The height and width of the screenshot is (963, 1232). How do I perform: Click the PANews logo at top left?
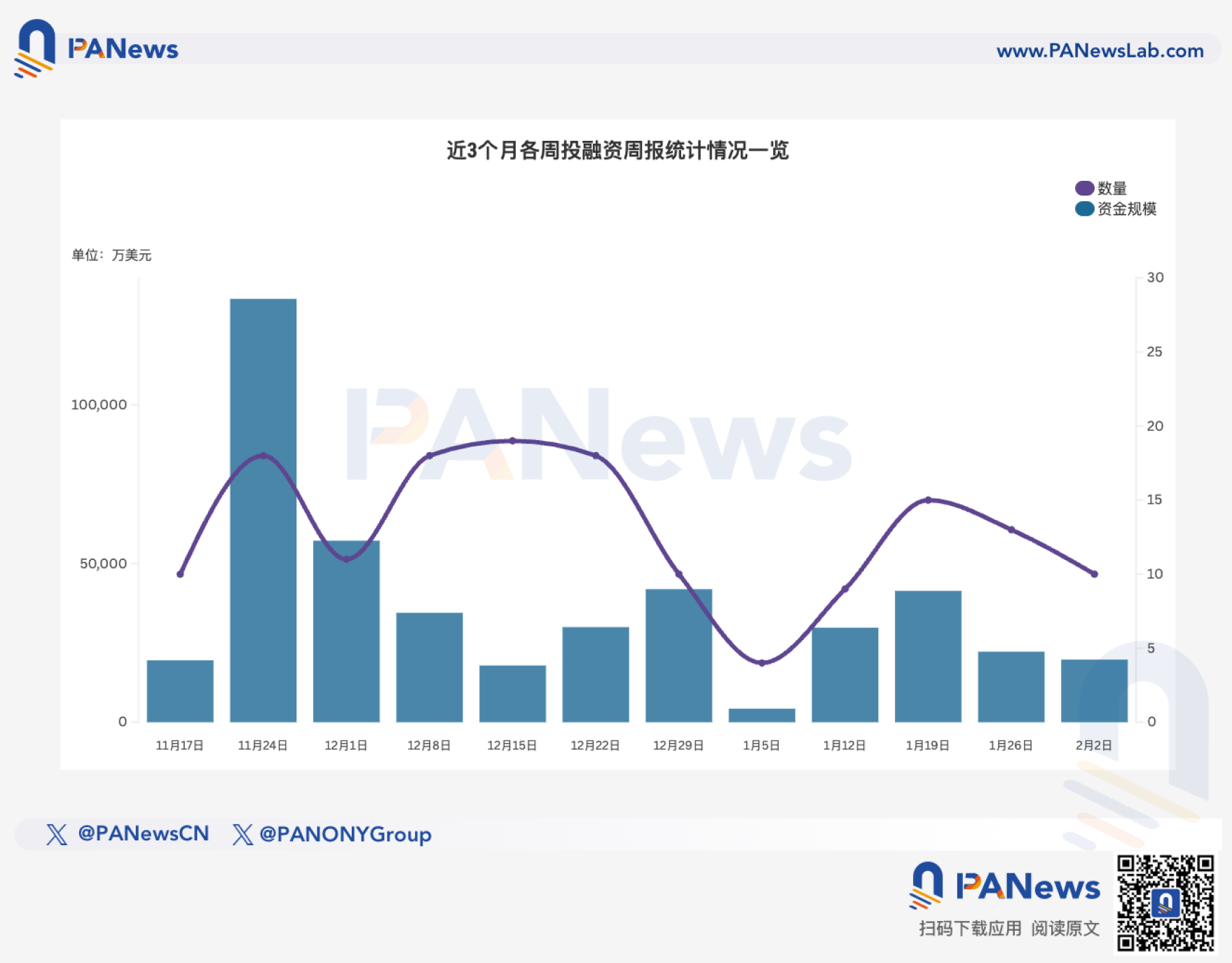96,48
